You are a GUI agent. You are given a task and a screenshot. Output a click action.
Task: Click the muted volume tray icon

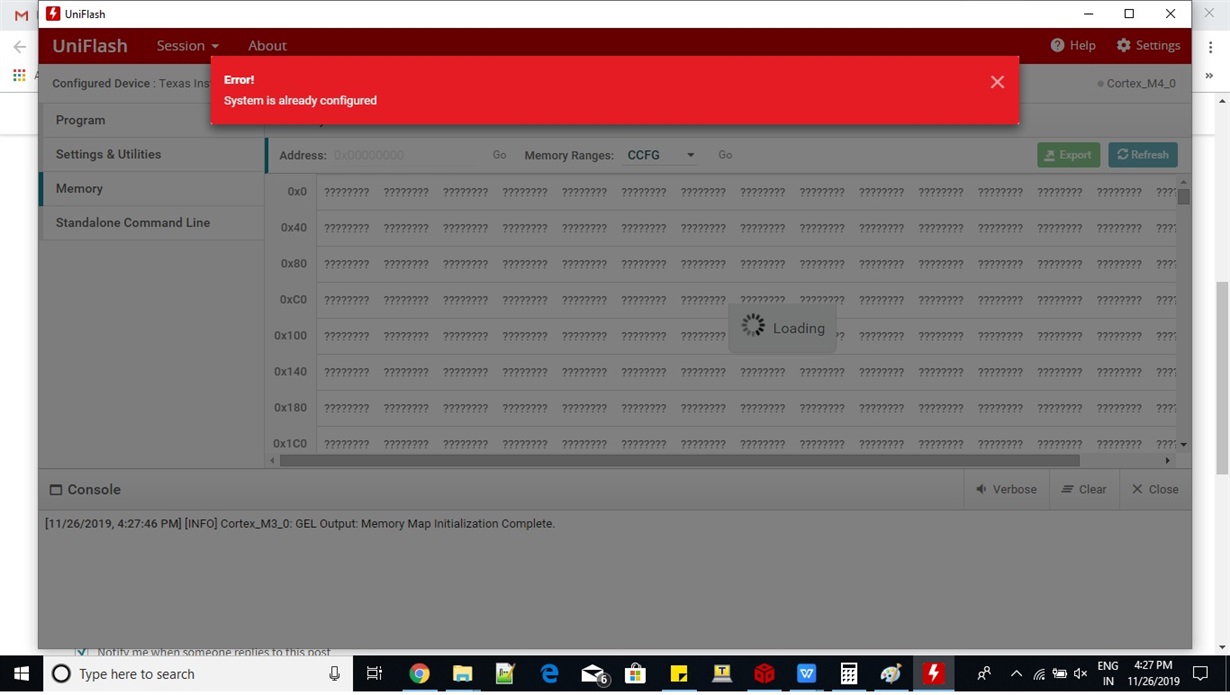click(1080, 674)
